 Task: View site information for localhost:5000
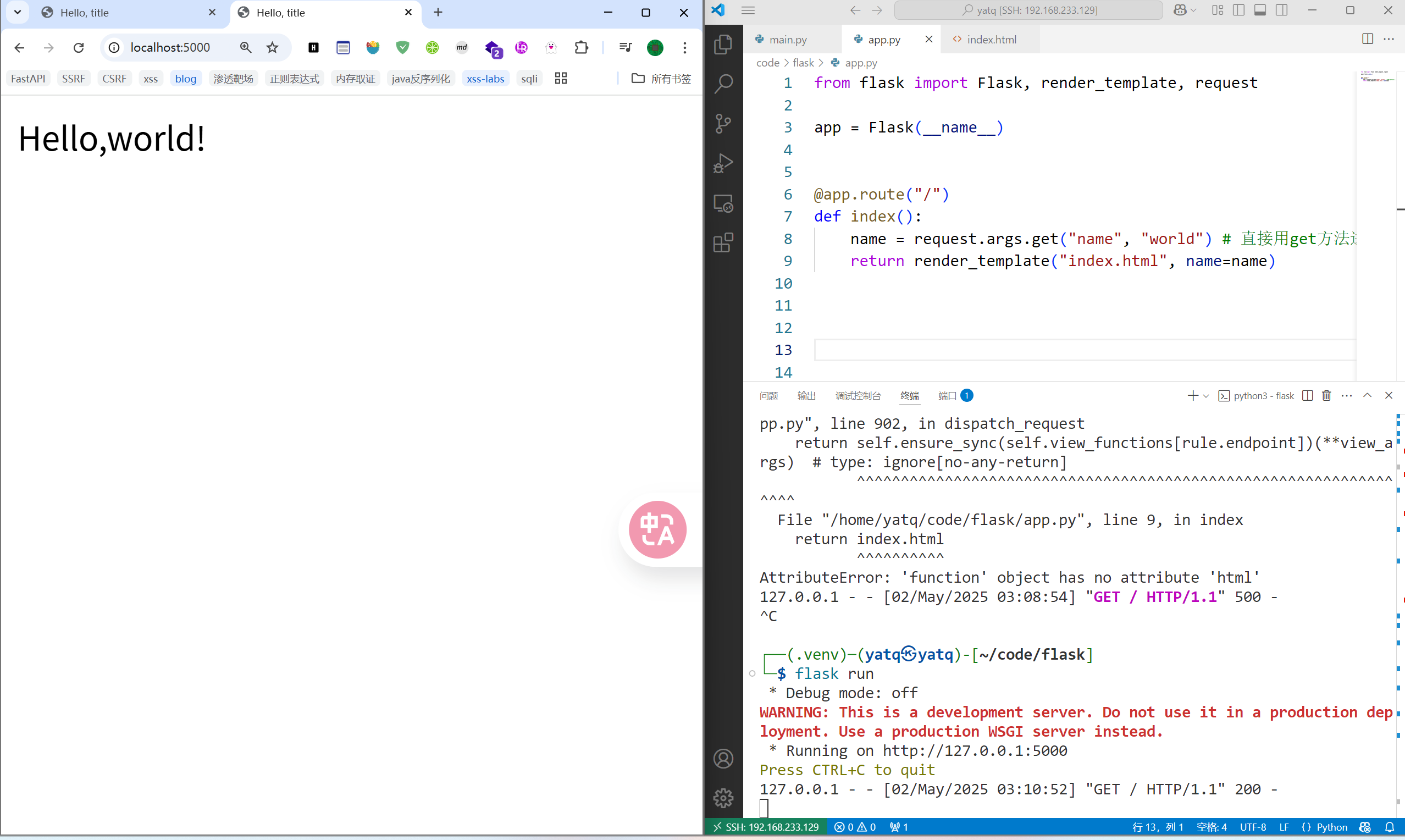point(114,47)
